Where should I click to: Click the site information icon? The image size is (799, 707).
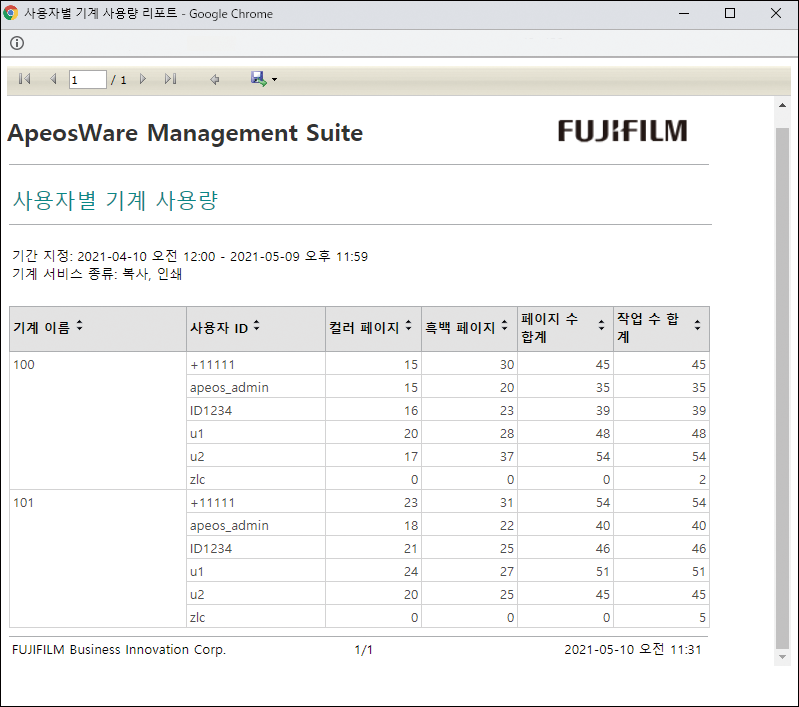coord(17,43)
